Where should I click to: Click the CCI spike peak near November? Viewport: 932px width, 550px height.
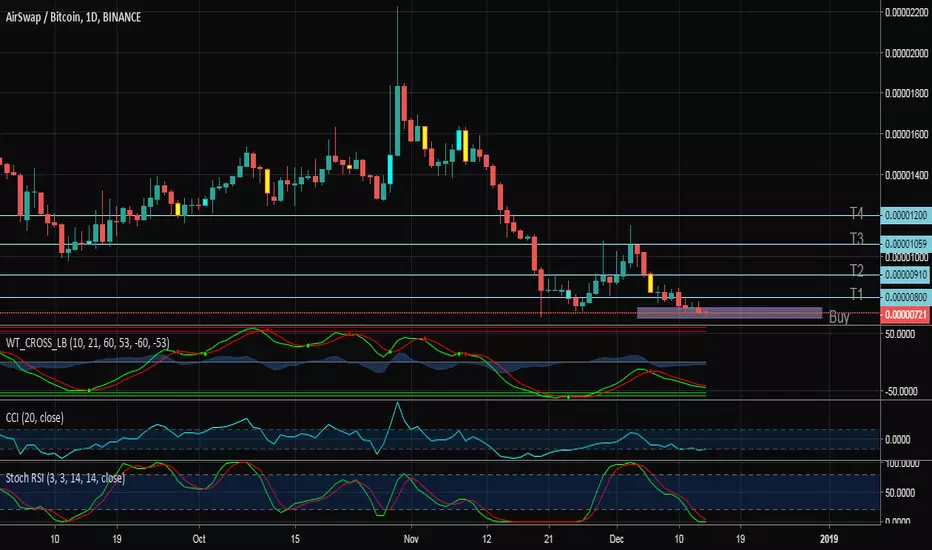click(x=398, y=404)
